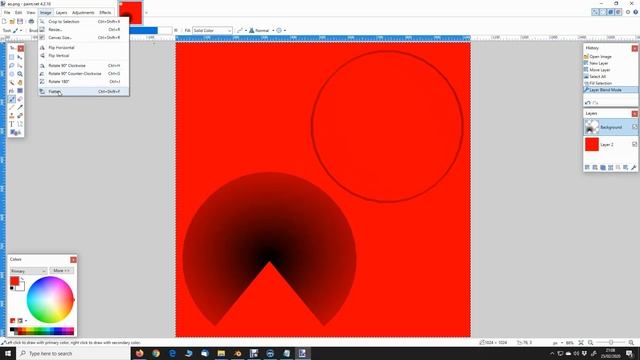Select the Layer 2 thumbnail
Screen dimensions: 640x360
[x=592, y=144]
